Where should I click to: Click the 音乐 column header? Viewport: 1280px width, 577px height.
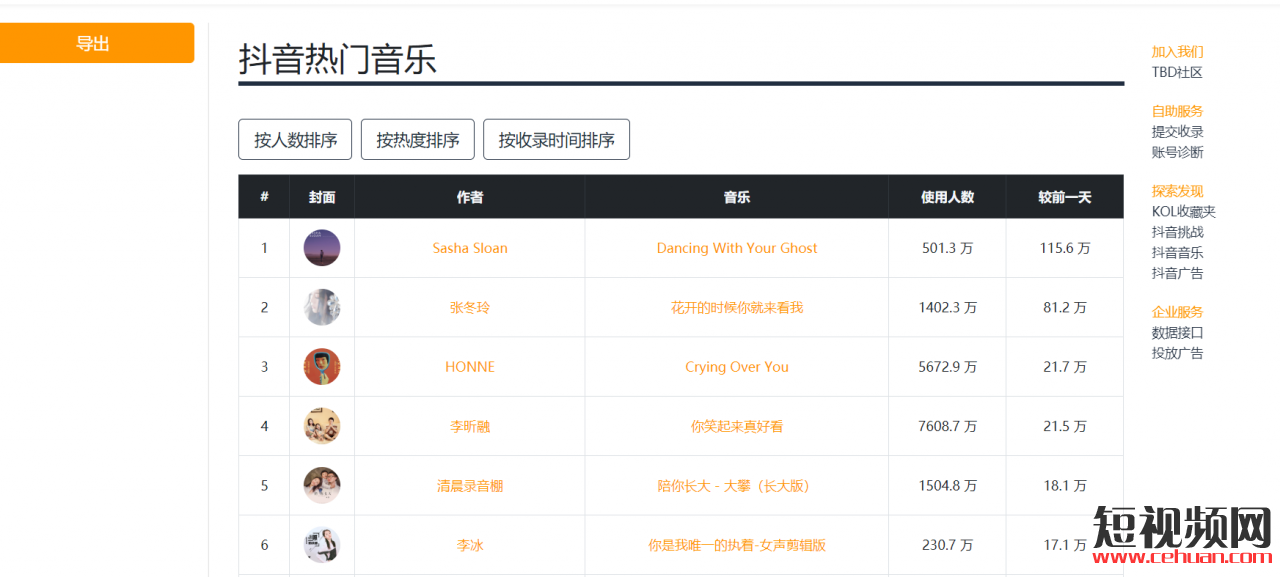[x=737, y=197]
